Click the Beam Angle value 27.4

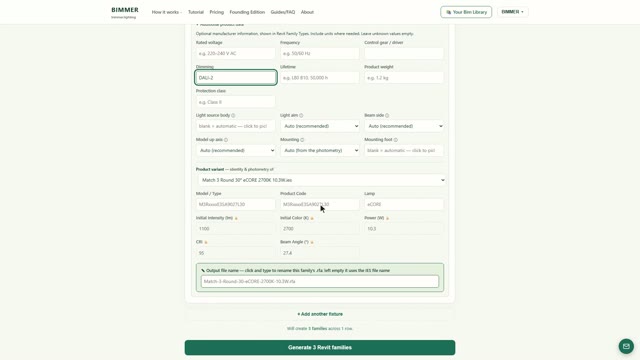[x=320, y=253]
